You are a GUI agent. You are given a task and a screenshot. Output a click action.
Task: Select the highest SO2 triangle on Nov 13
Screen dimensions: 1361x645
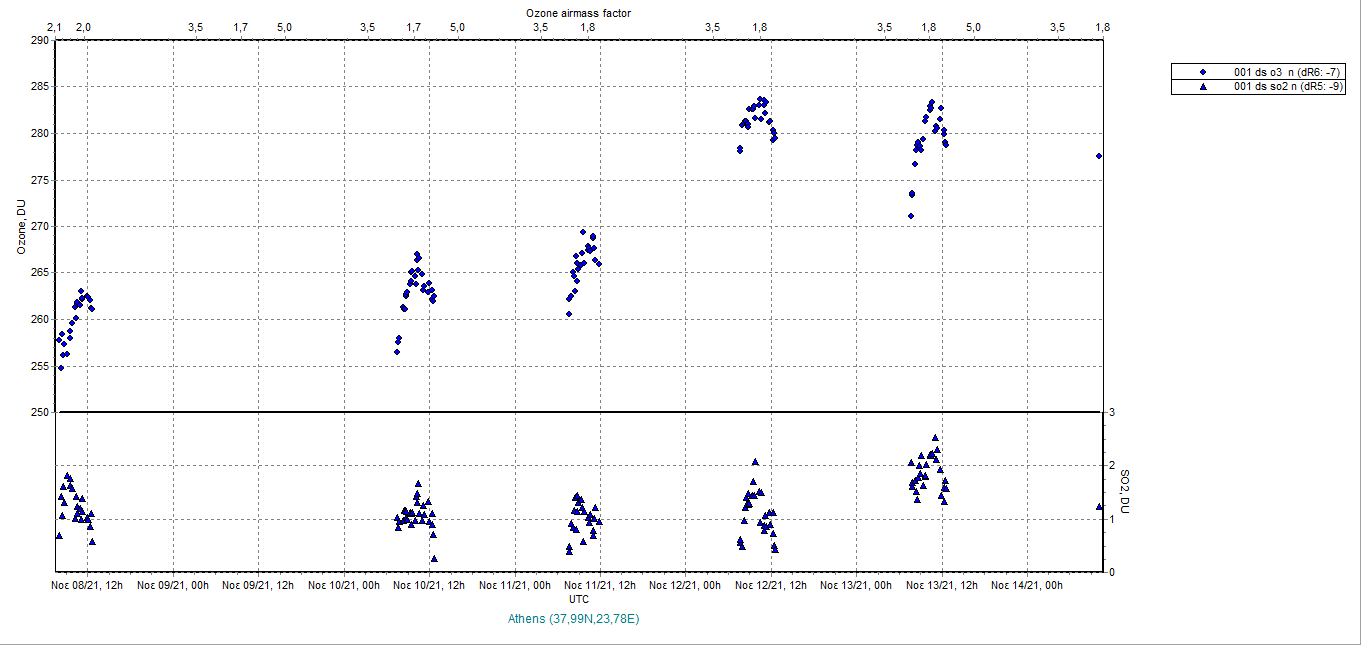click(x=935, y=438)
